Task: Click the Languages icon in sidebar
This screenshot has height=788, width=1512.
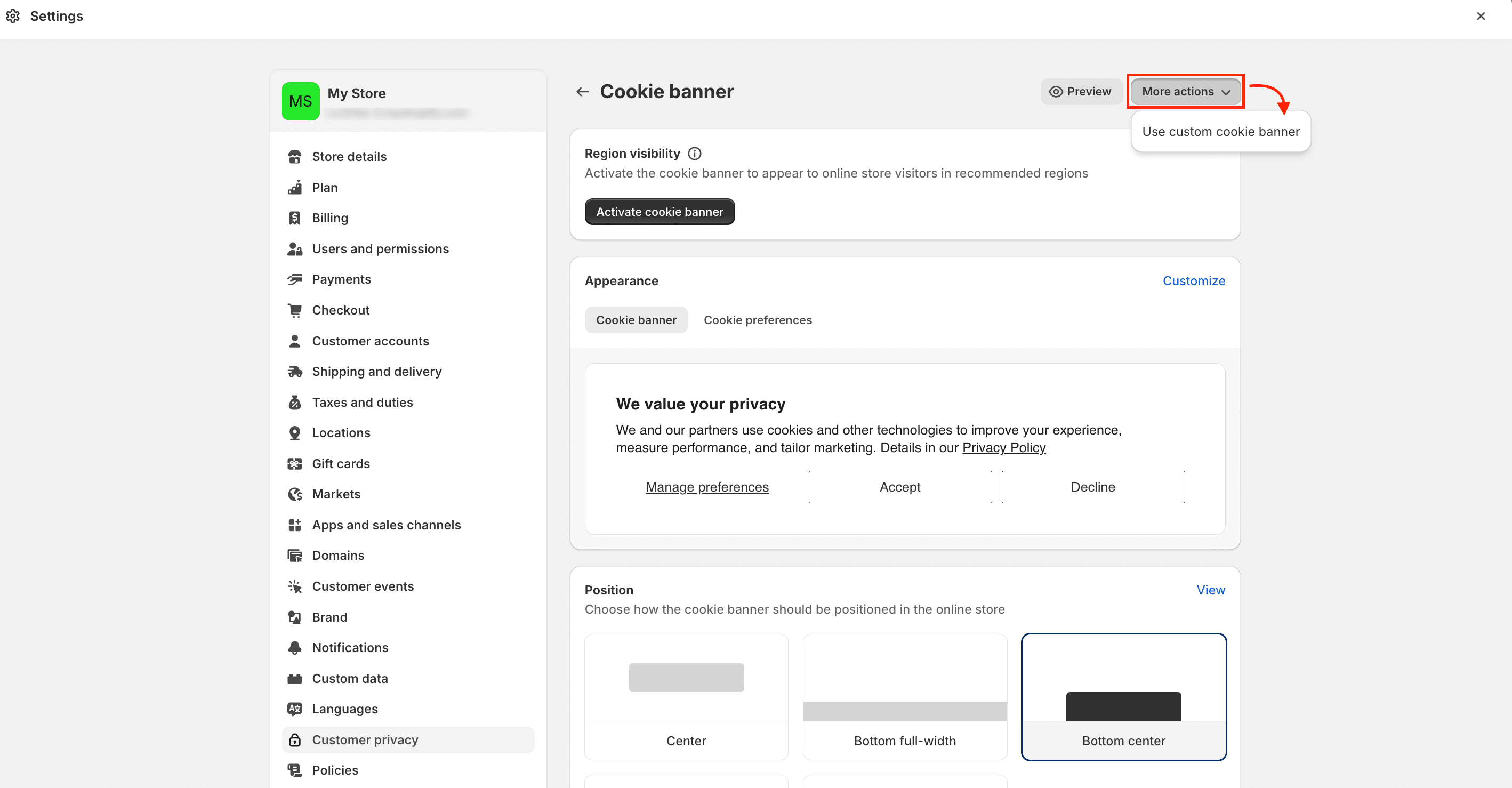Action: [295, 709]
